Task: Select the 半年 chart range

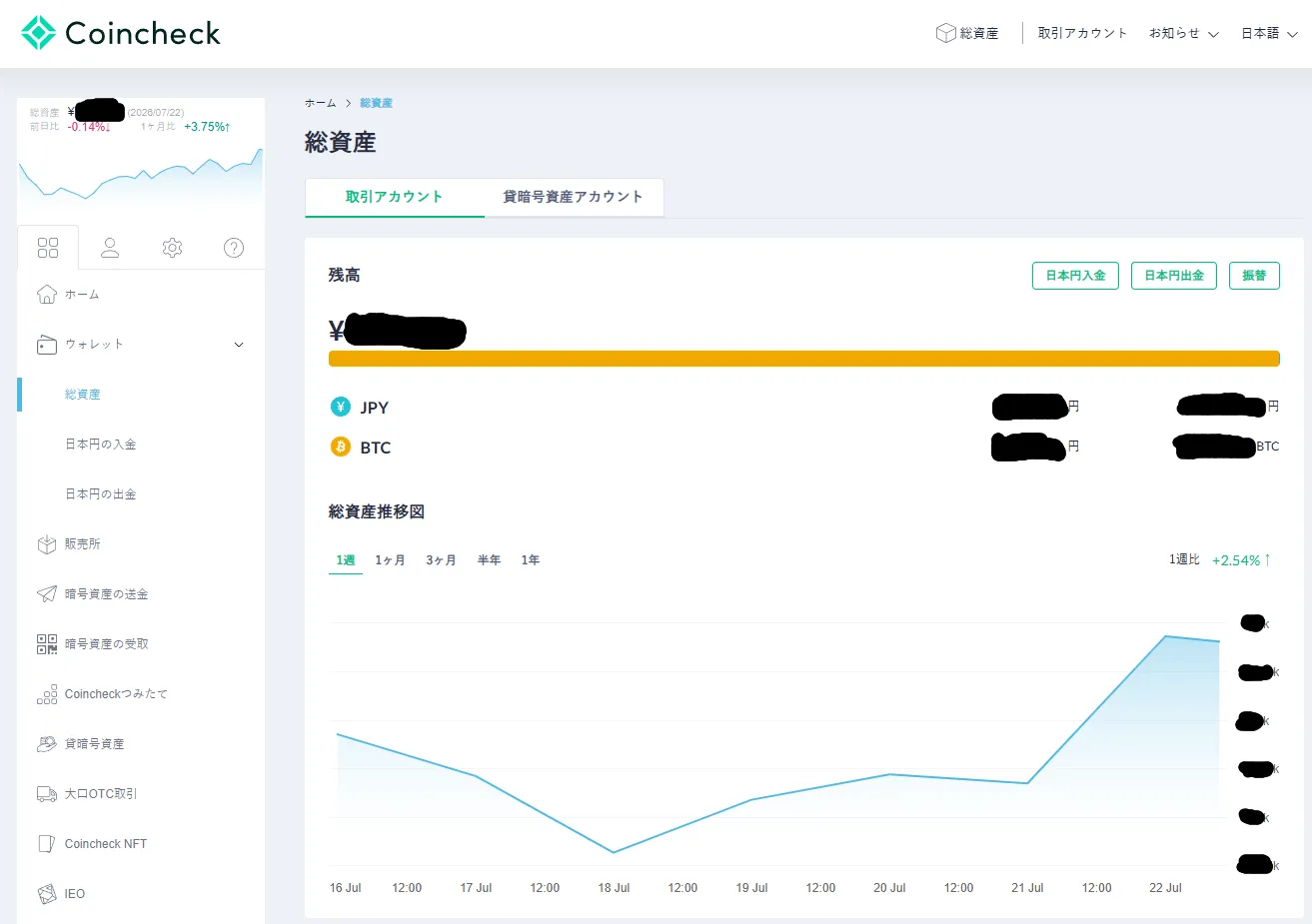Action: coord(489,560)
